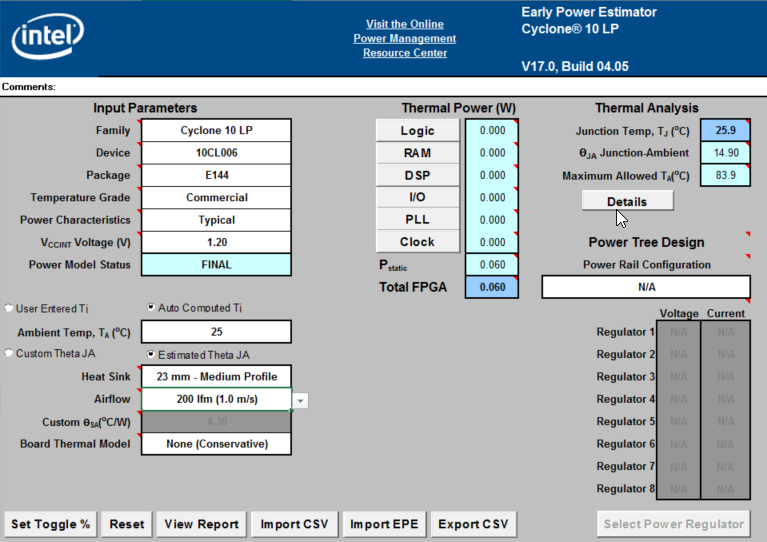Select Power Characteristics Typical cell

point(216,220)
